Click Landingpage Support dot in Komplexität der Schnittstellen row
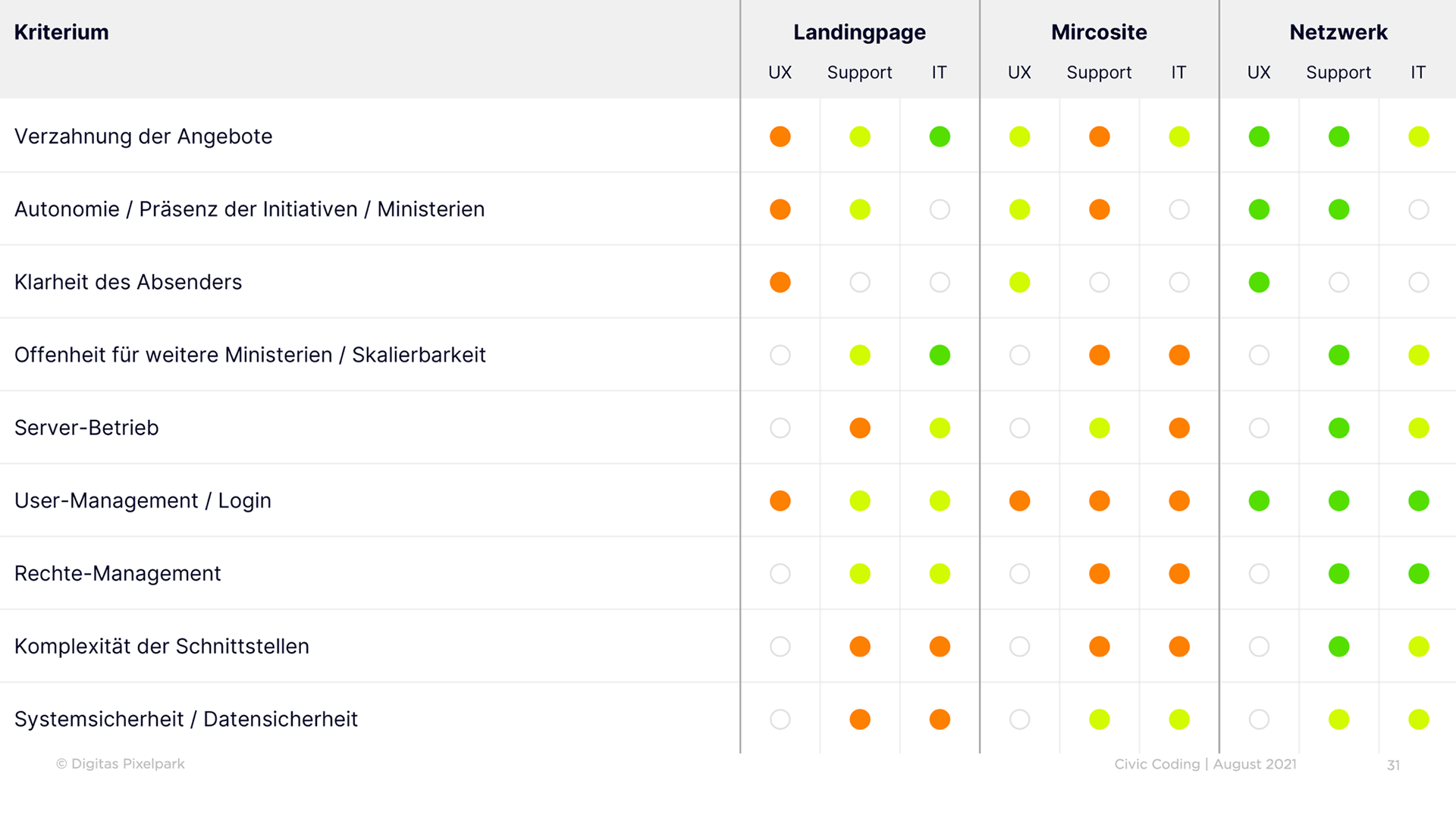The image size is (1456, 818). (x=860, y=646)
